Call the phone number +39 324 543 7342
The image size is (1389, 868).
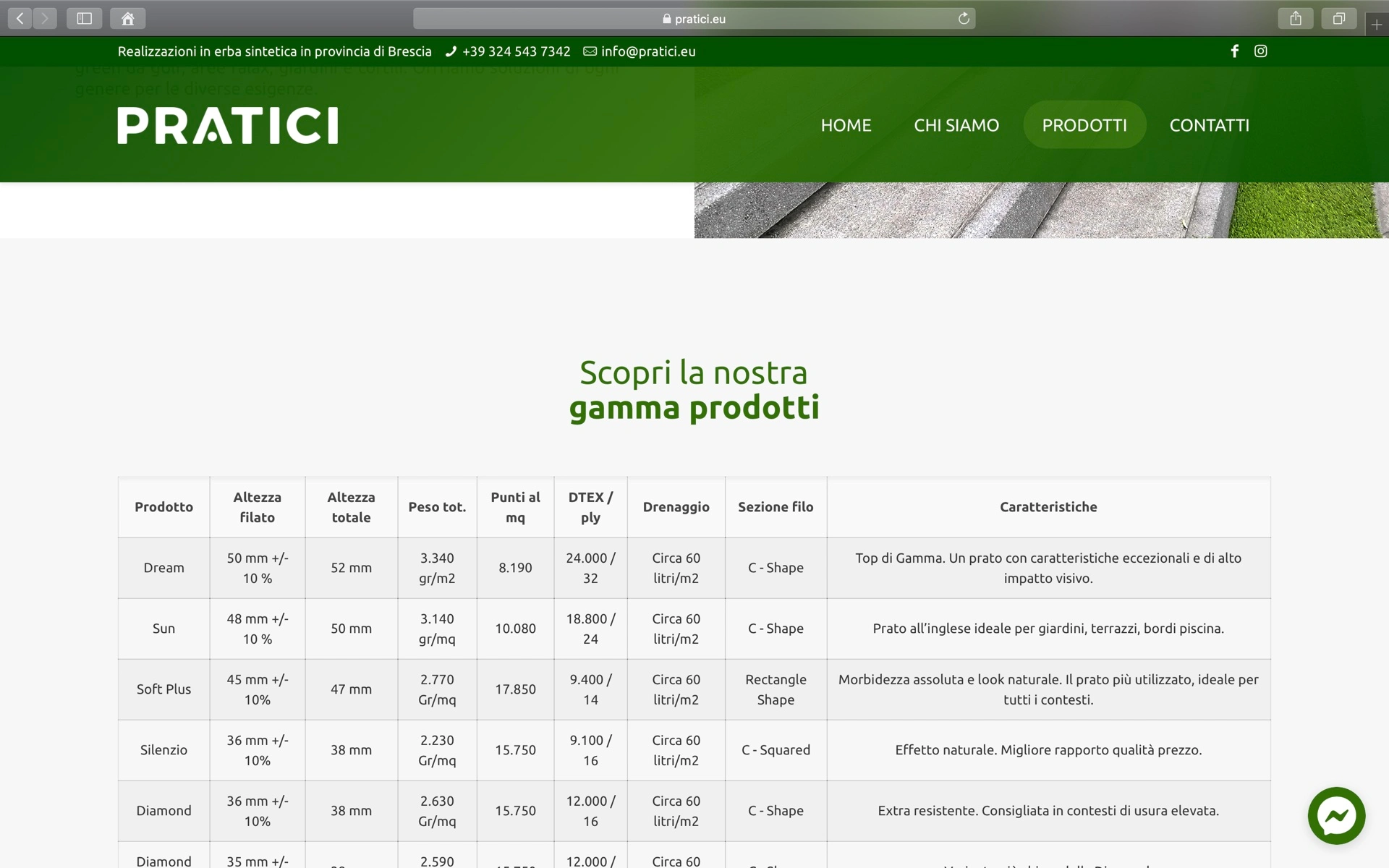coord(509,51)
